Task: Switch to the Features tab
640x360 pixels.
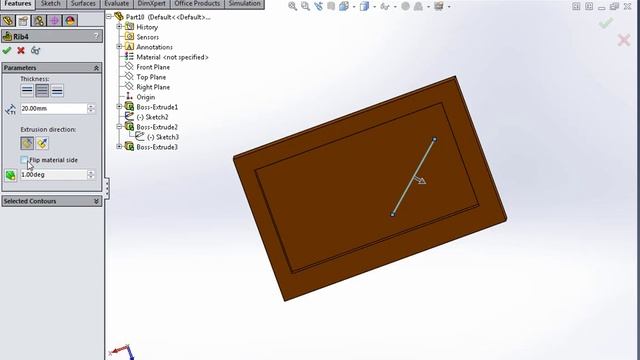Action: click(x=18, y=4)
